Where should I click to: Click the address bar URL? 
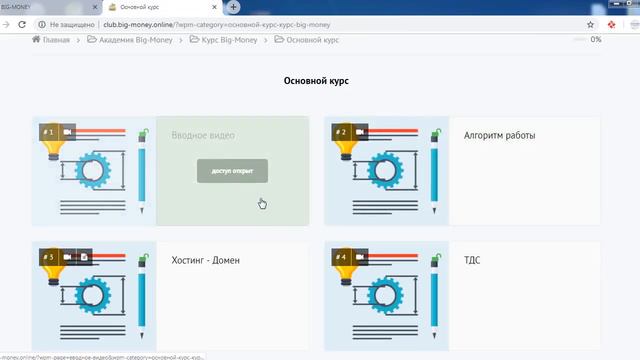[217, 24]
